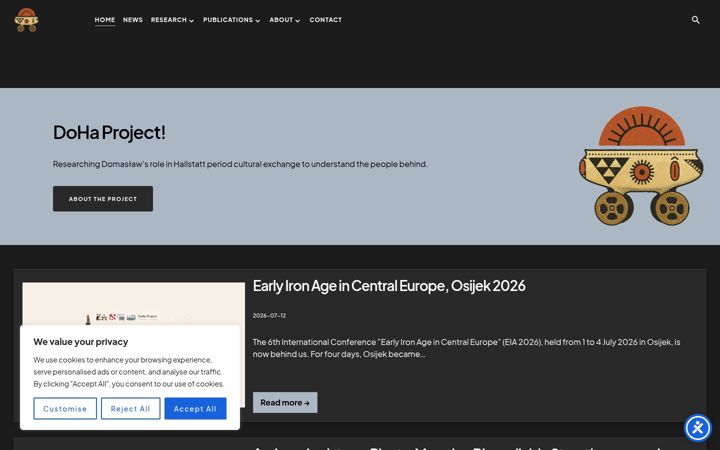The height and width of the screenshot is (450, 720).
Task: Open the article titled Early Iron Age in Central Europe, Osijek 2026
Action: pyautogui.click(x=389, y=286)
